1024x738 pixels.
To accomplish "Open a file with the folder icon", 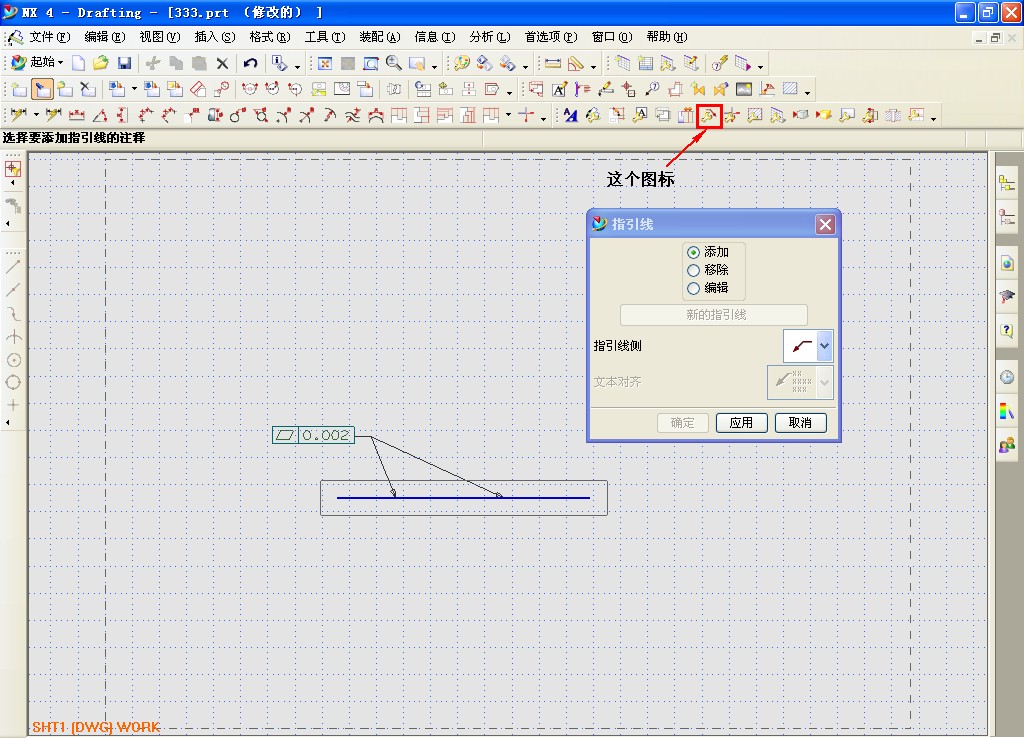I will [x=101, y=63].
